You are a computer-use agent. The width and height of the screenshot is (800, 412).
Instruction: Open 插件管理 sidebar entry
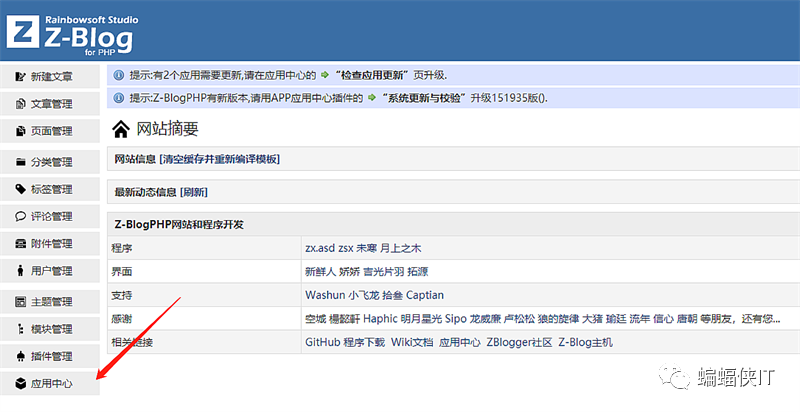(50, 356)
